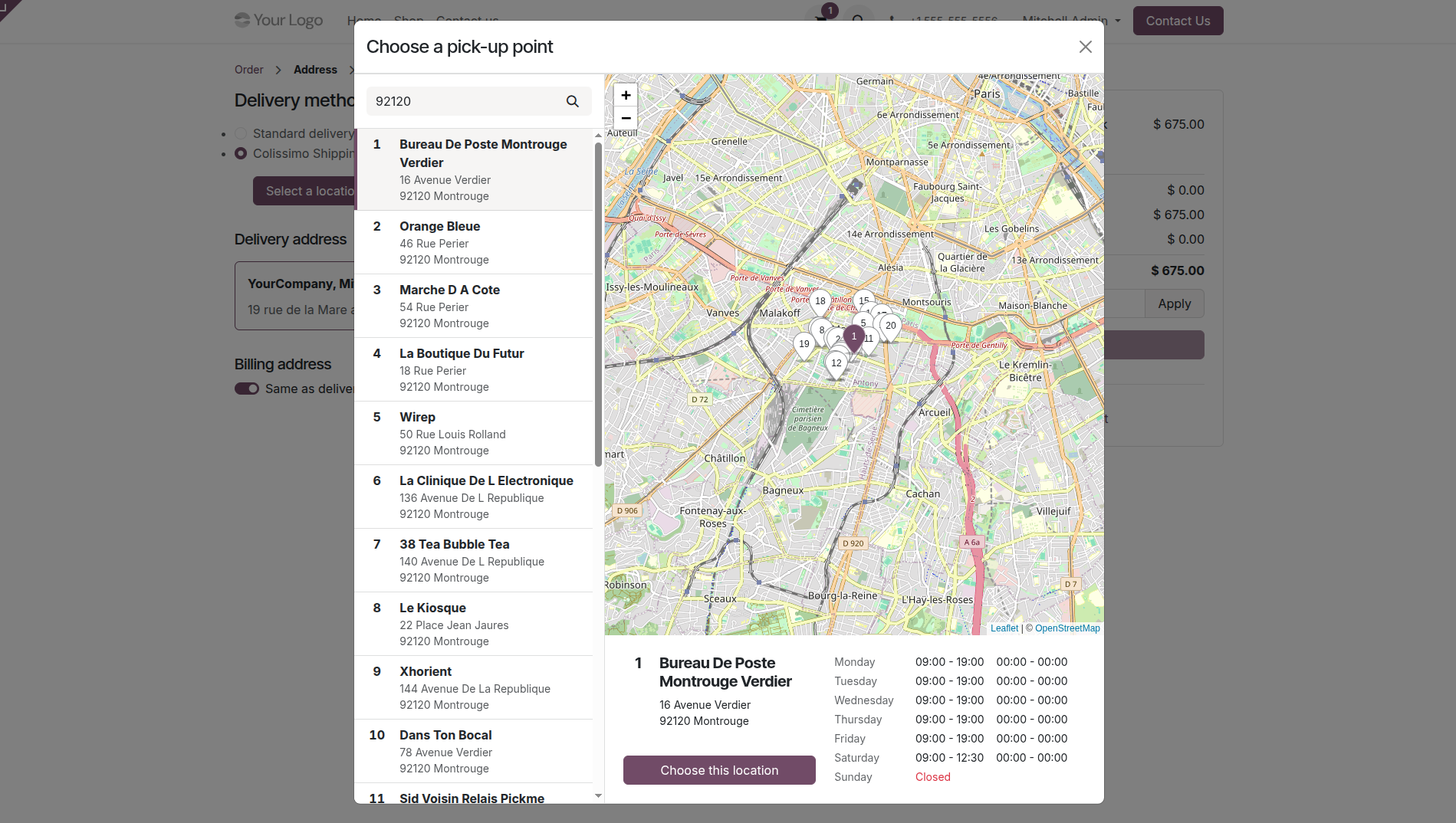This screenshot has height=823, width=1456.
Task: Toggle Same as delivery billing switch
Action: [x=247, y=389]
